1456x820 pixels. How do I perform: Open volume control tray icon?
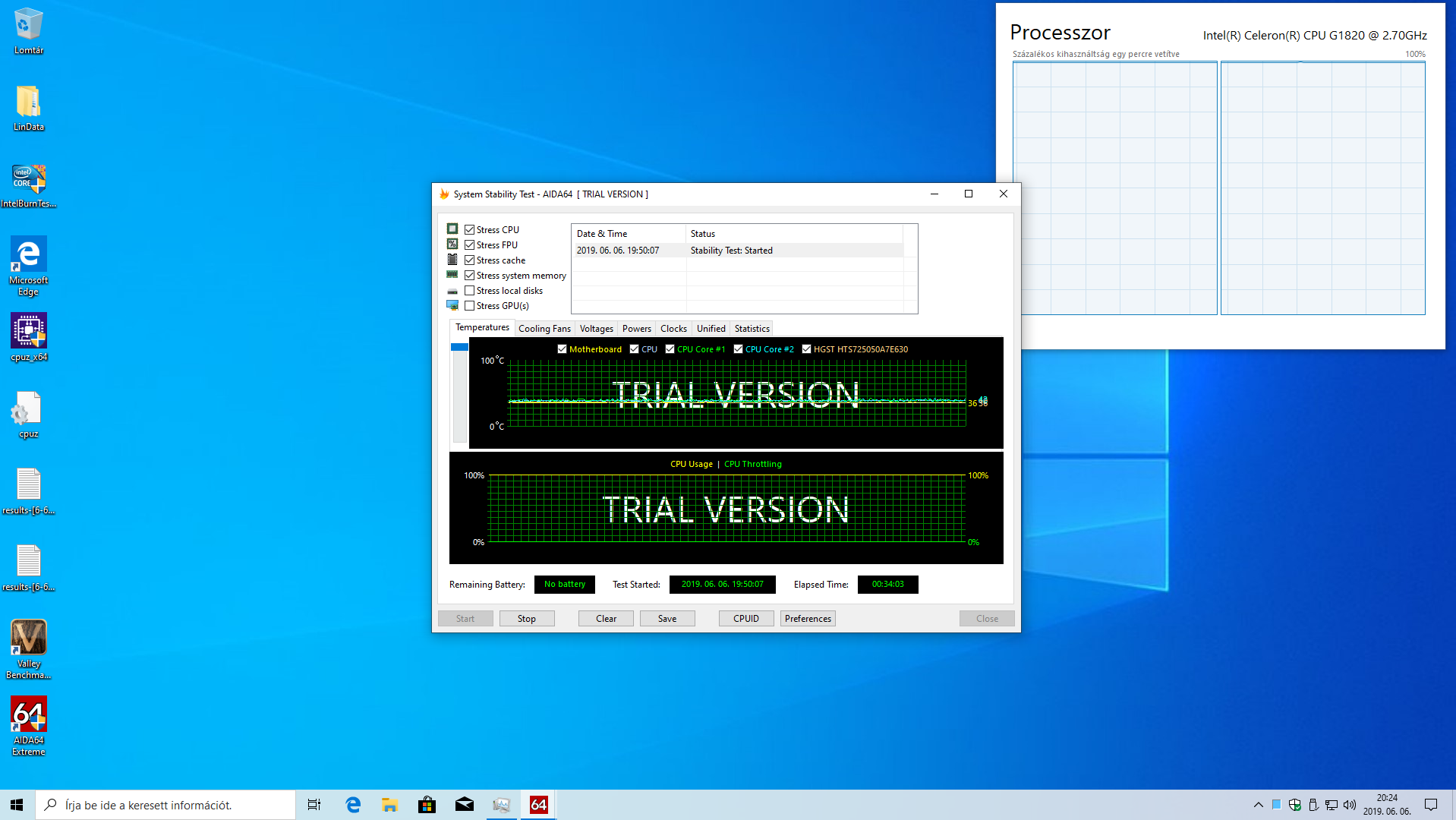(1350, 805)
